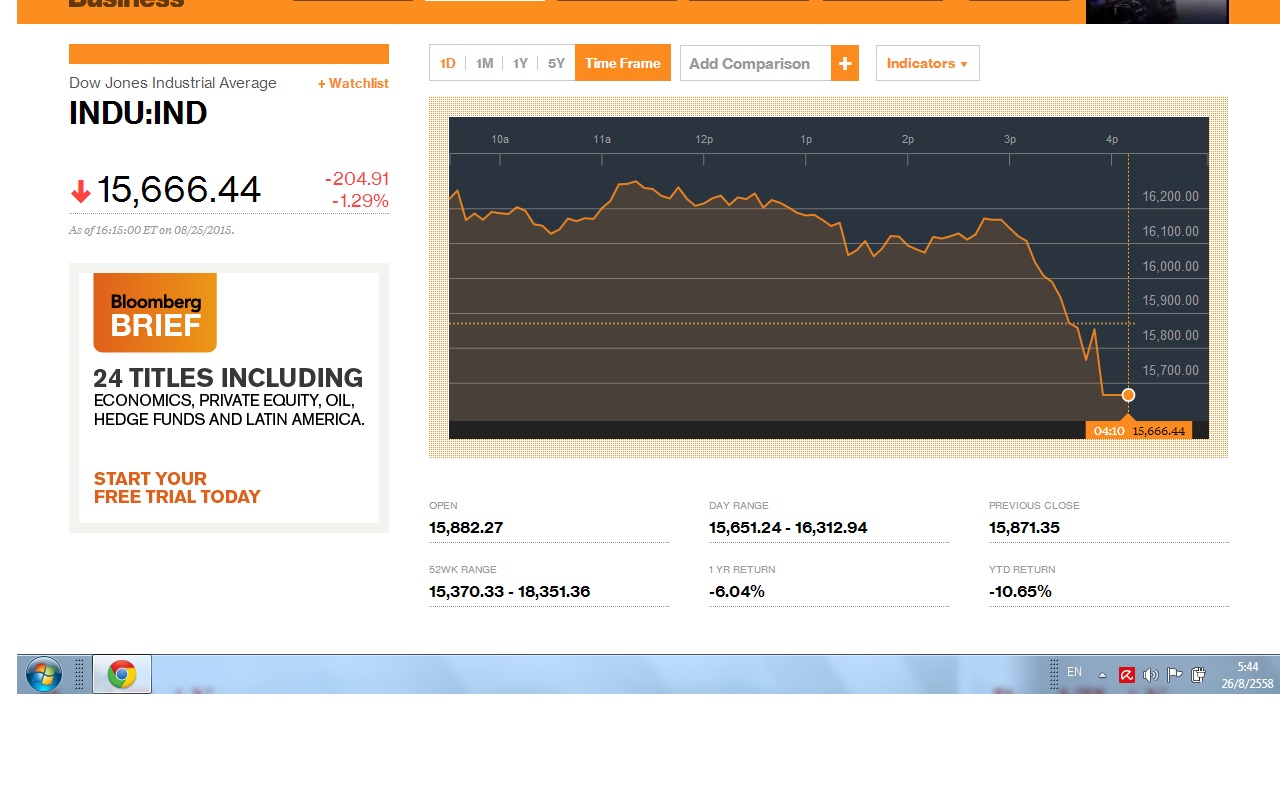Open the Windows Start menu
This screenshot has width=1280, height=800.
click(x=44, y=675)
